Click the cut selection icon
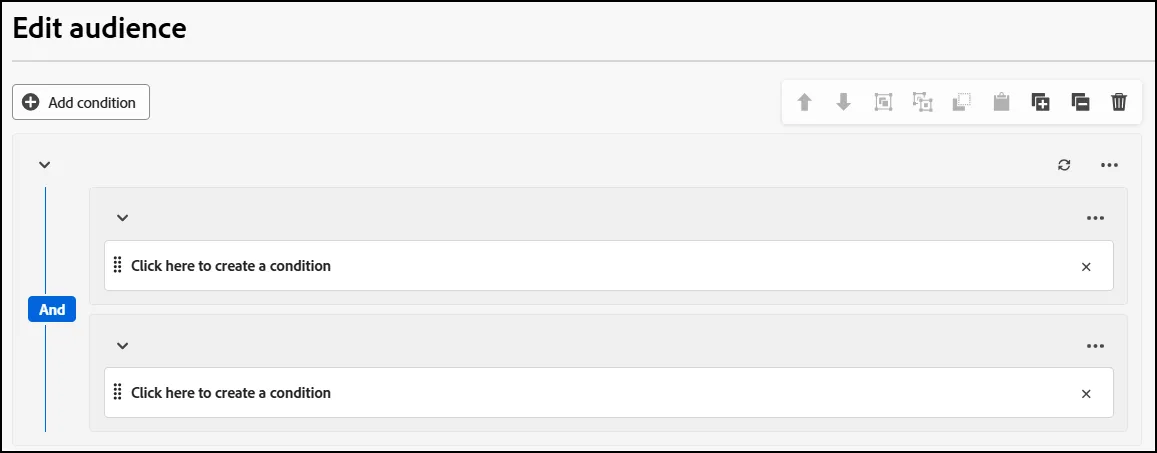Screen dimensions: 1157x453 click(x=961, y=103)
